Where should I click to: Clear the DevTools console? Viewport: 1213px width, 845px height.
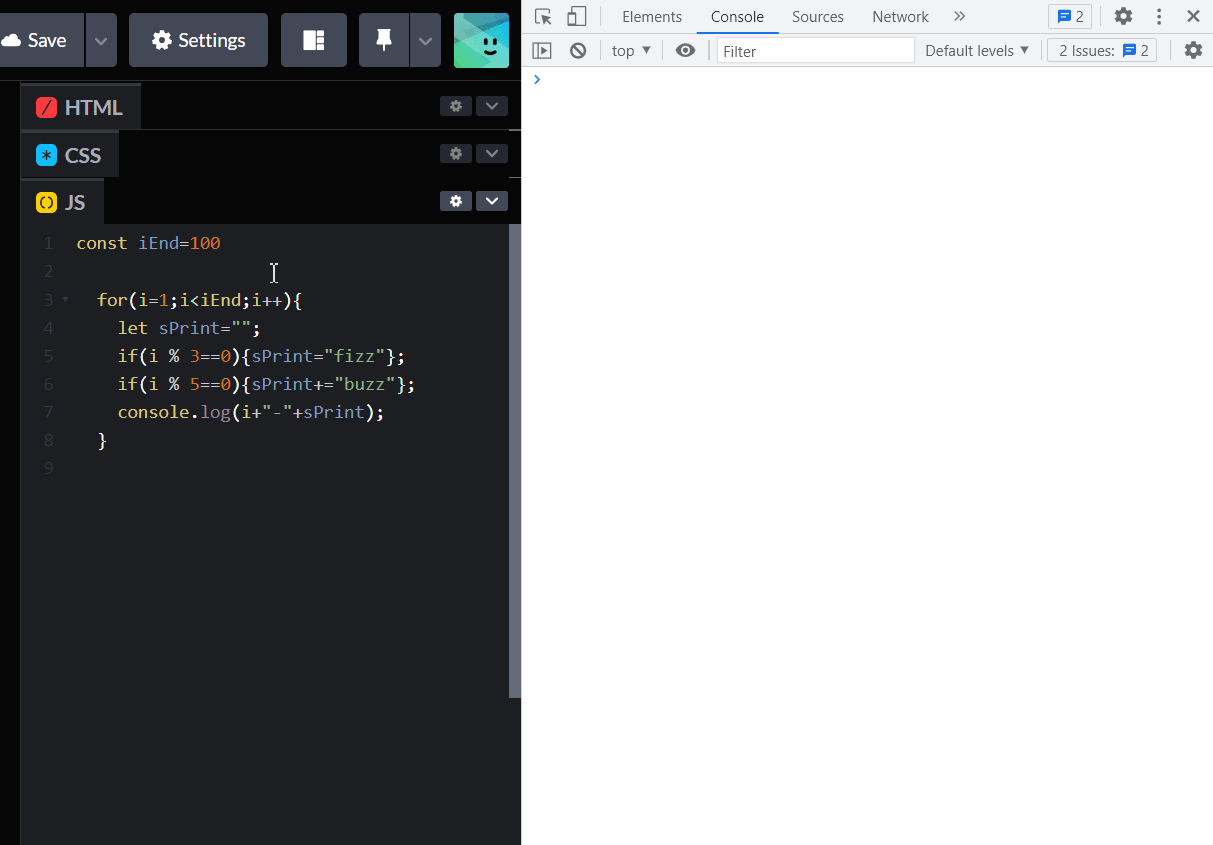tap(578, 50)
